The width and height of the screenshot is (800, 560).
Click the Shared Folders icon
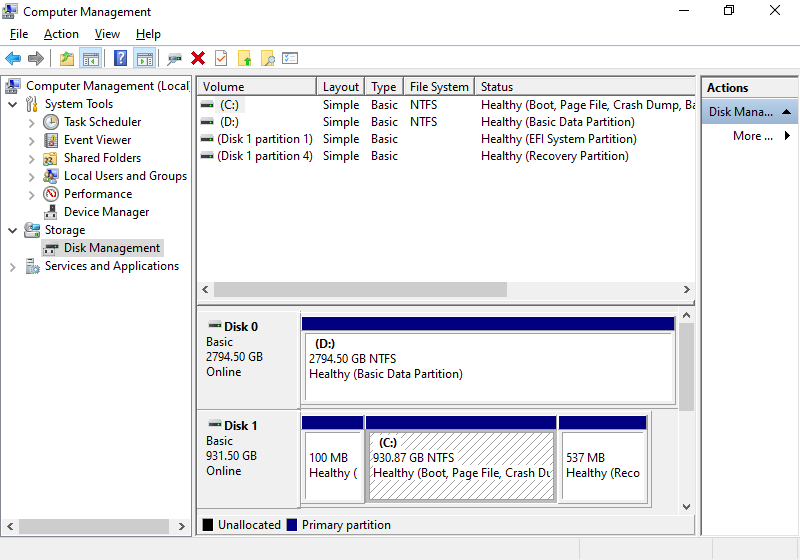(50, 158)
